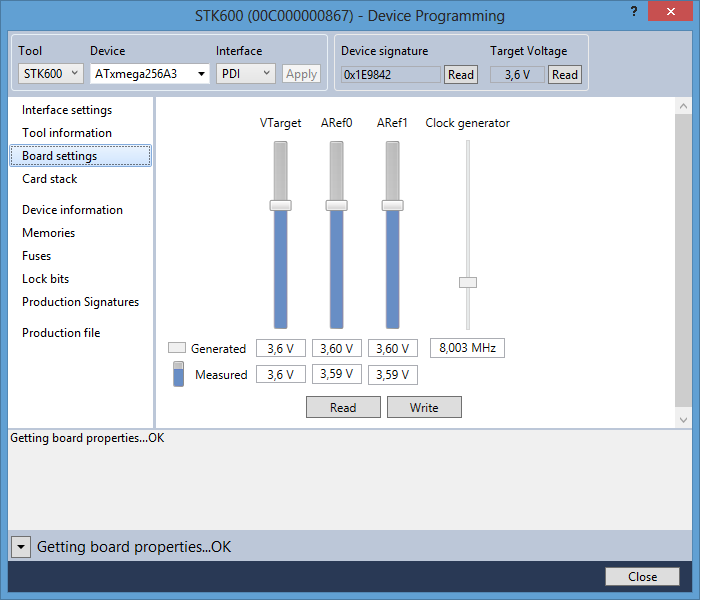Open Tool information page
This screenshot has width=708, height=606.
pos(68,134)
